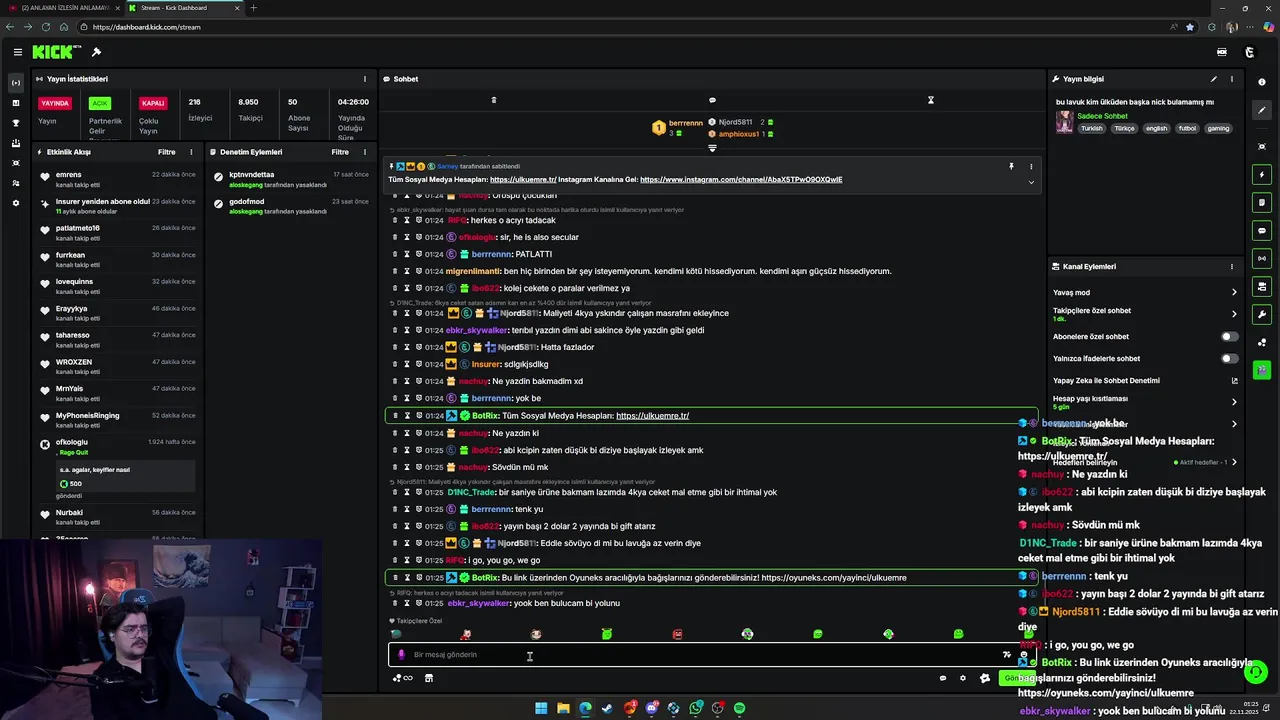Screen dimensions: 1280x720
Task: Open Yayın bilgisi three-dot menu
Action: pos(1232,79)
